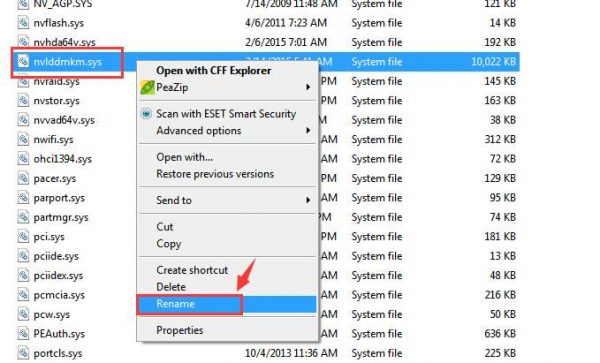Click the nvflash.sys file icon
This screenshot has height=363, width=600.
click(x=23, y=23)
